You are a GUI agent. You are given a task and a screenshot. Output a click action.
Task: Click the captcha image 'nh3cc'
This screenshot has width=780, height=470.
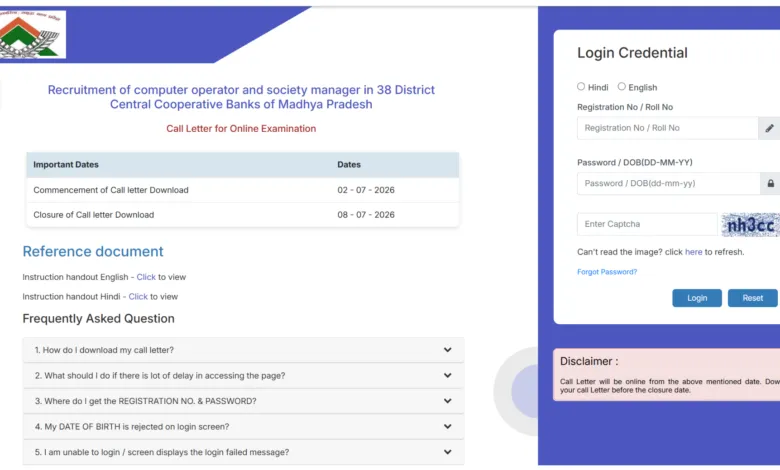click(x=751, y=225)
